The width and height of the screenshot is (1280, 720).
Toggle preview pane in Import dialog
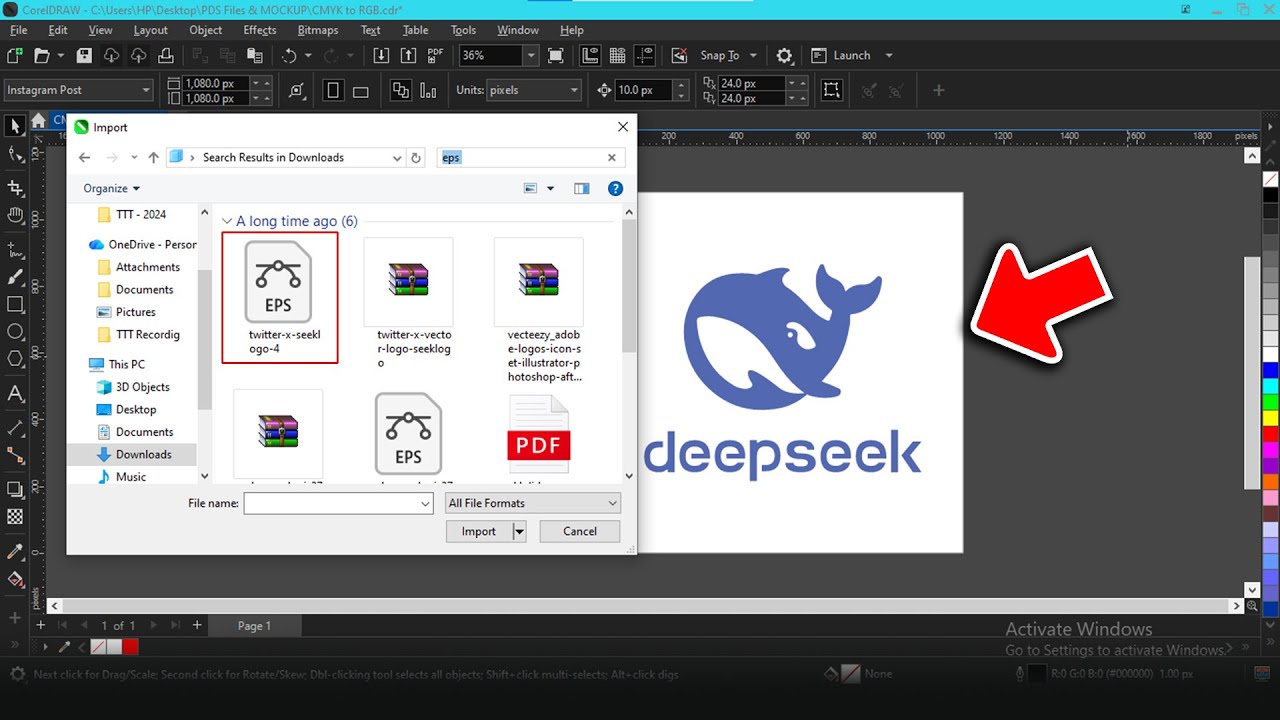point(582,188)
